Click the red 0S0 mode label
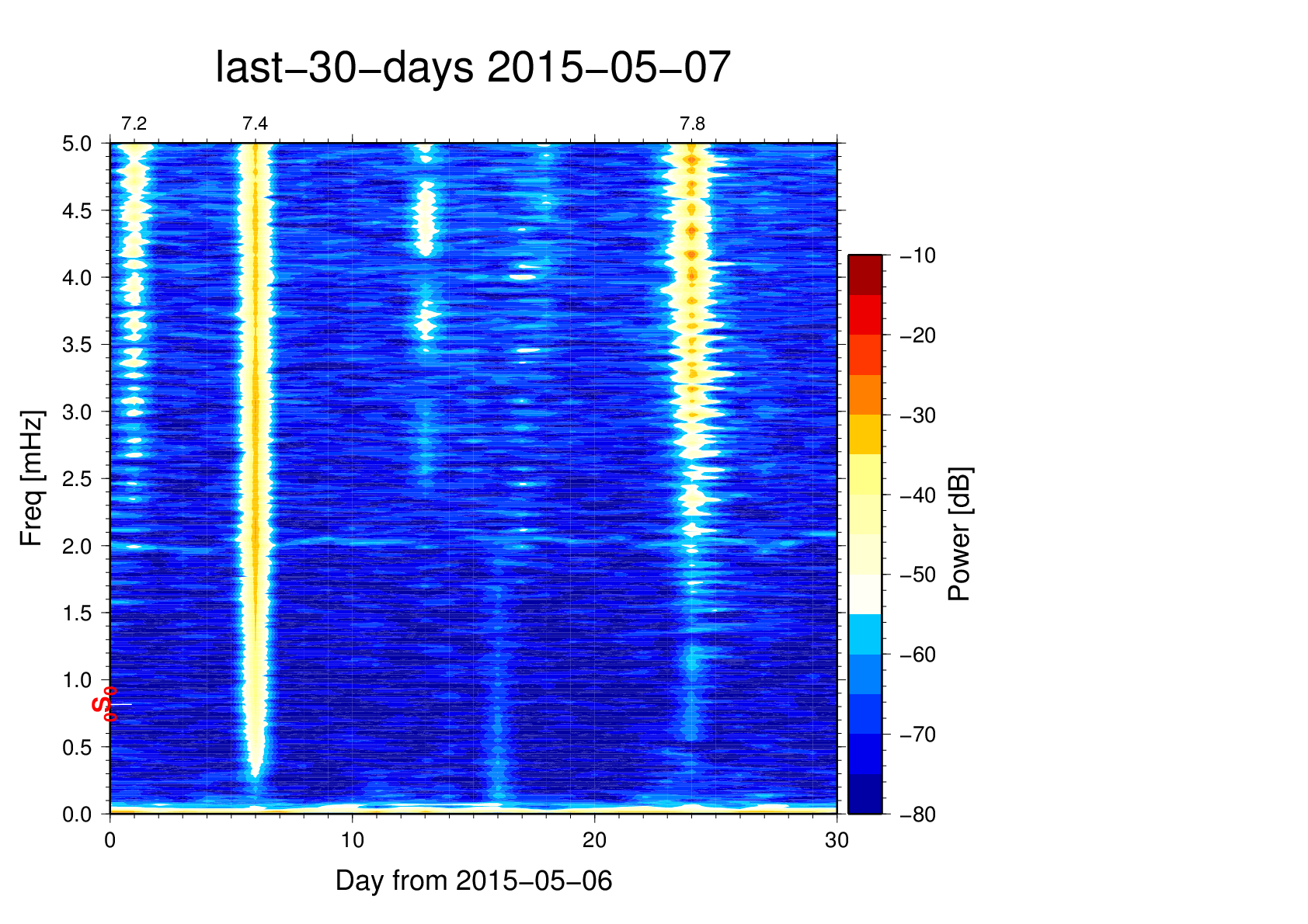The width and height of the screenshot is (1308, 924). (x=105, y=704)
